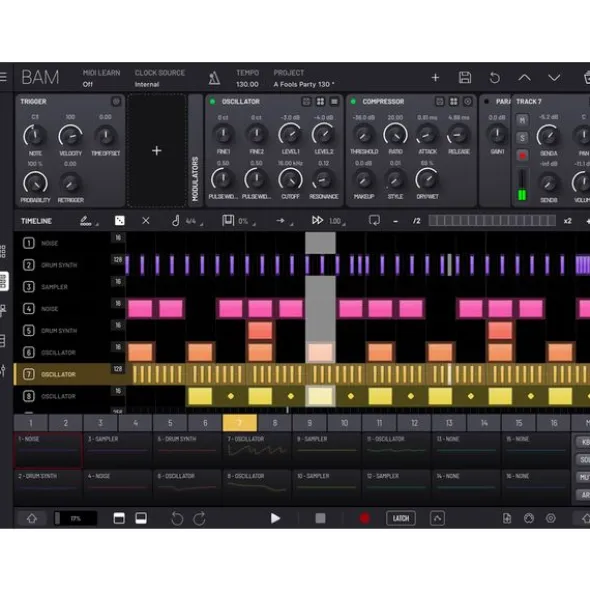
Task: Click the minus button in Timeline bar
Action: tap(395, 221)
